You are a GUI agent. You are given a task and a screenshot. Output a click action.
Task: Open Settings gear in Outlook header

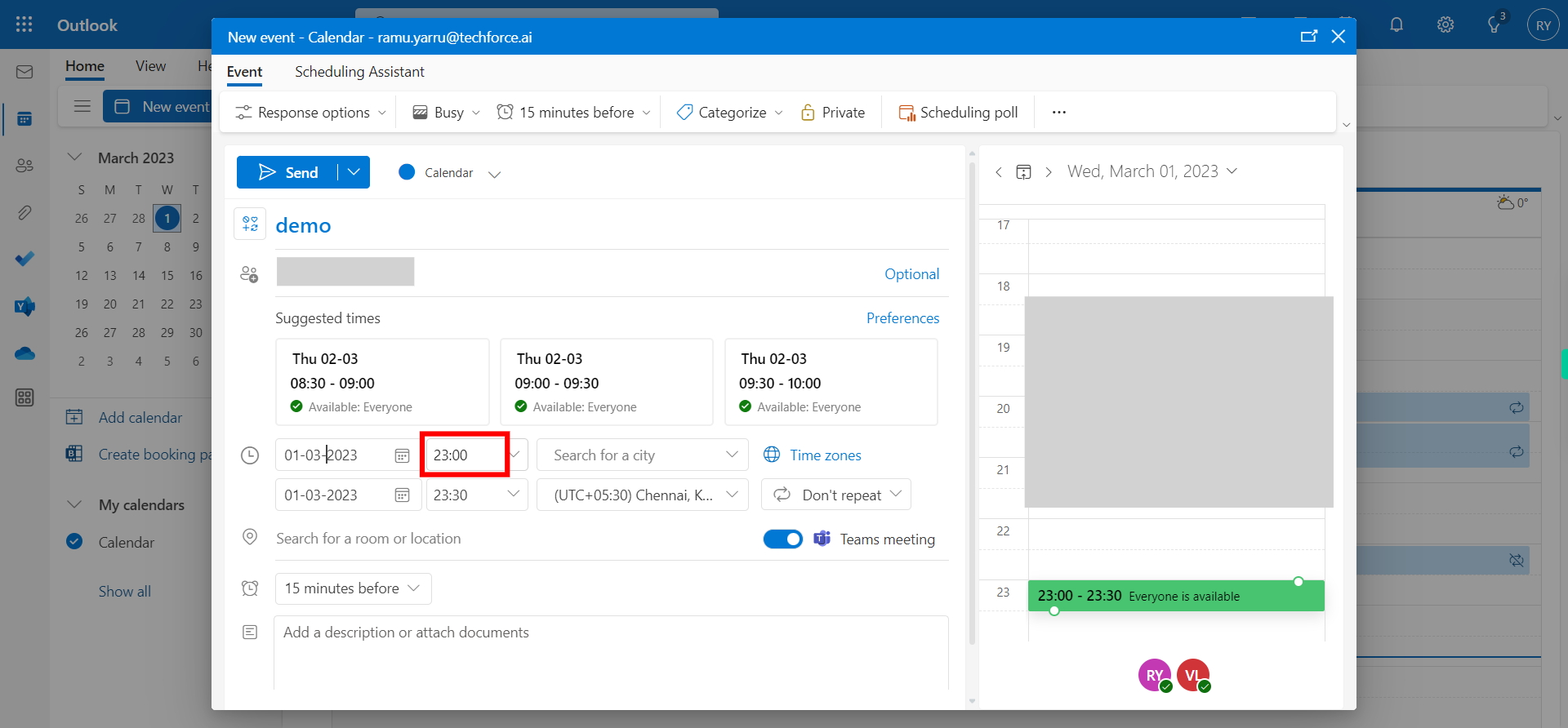pos(1445,24)
